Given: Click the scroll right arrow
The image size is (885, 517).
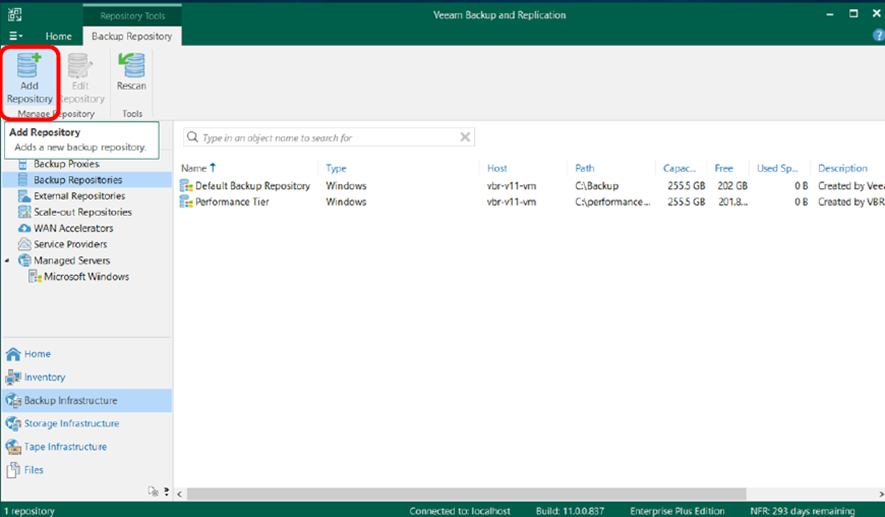Looking at the screenshot, I should click(881, 494).
